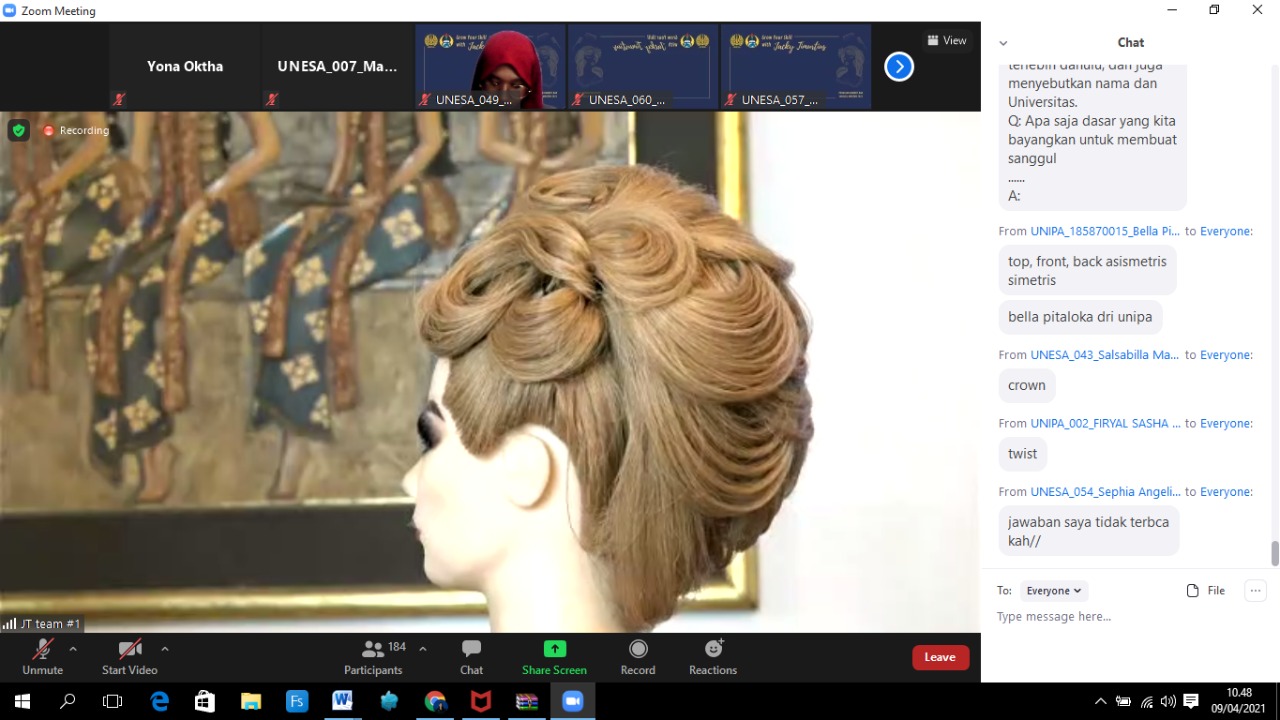Open the Participants panel icon
Screen dimensions: 1280x720
tap(373, 650)
